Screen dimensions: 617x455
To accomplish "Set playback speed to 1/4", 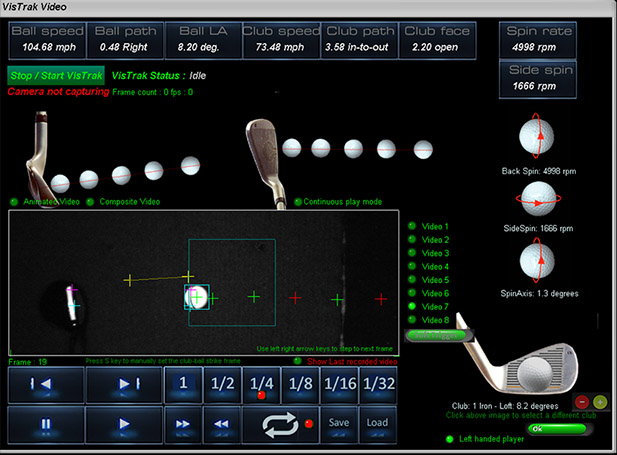I will (x=261, y=385).
